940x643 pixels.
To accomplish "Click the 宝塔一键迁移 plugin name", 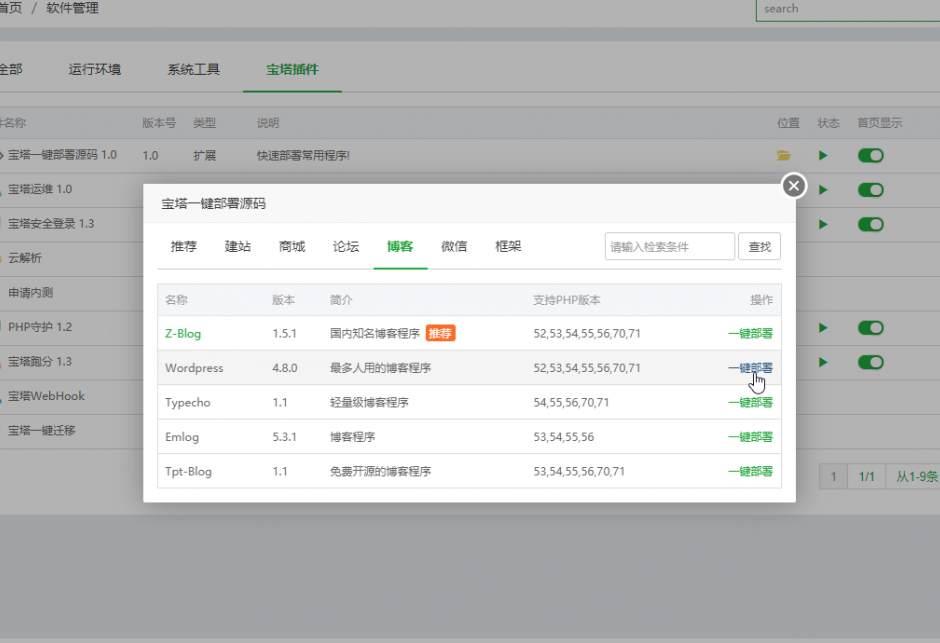I will (x=41, y=431).
